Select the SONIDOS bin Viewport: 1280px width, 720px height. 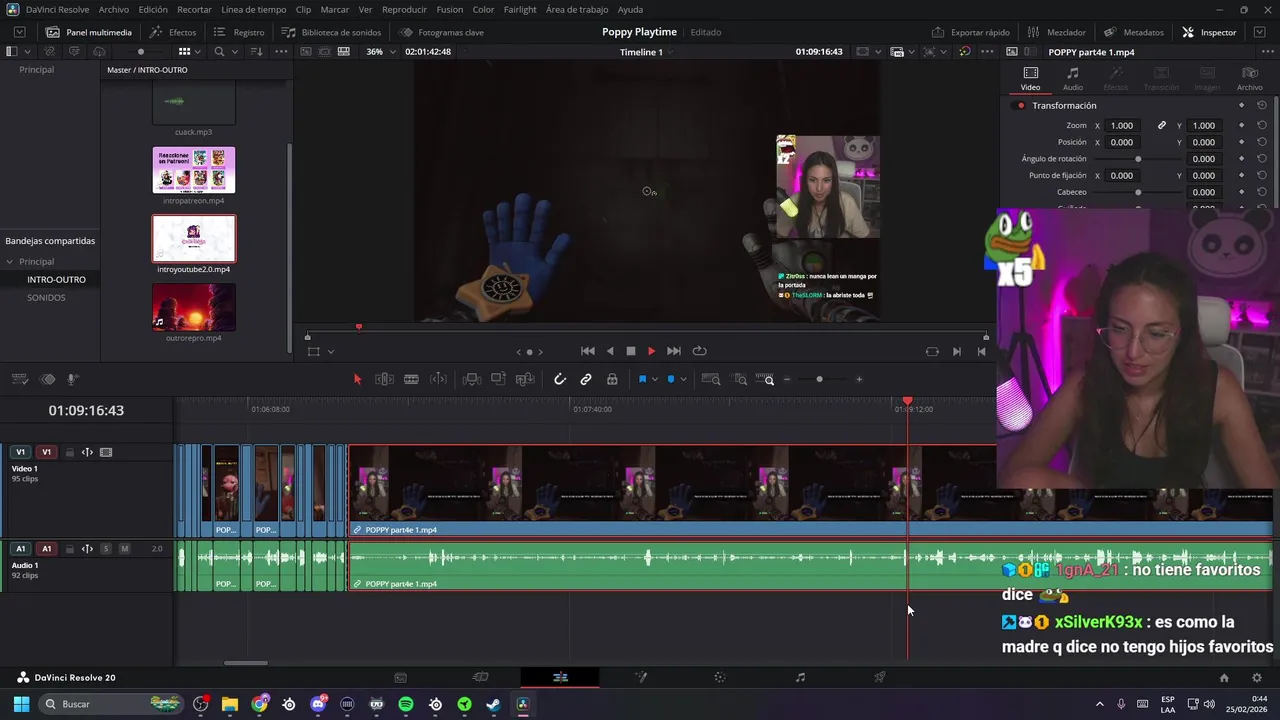46,297
